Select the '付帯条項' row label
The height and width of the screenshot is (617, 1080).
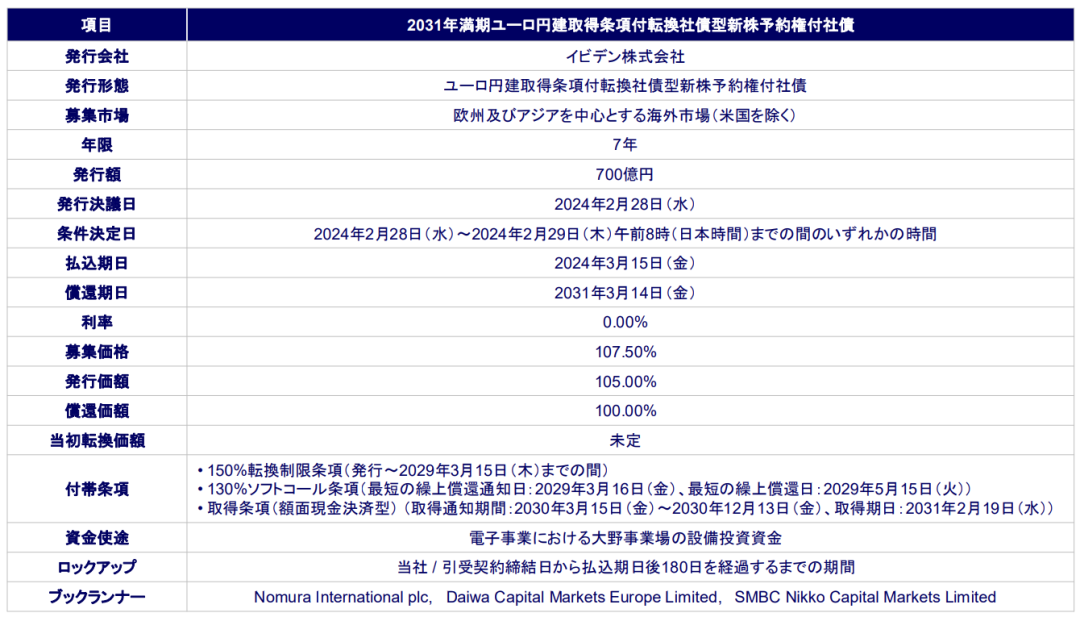(96, 490)
